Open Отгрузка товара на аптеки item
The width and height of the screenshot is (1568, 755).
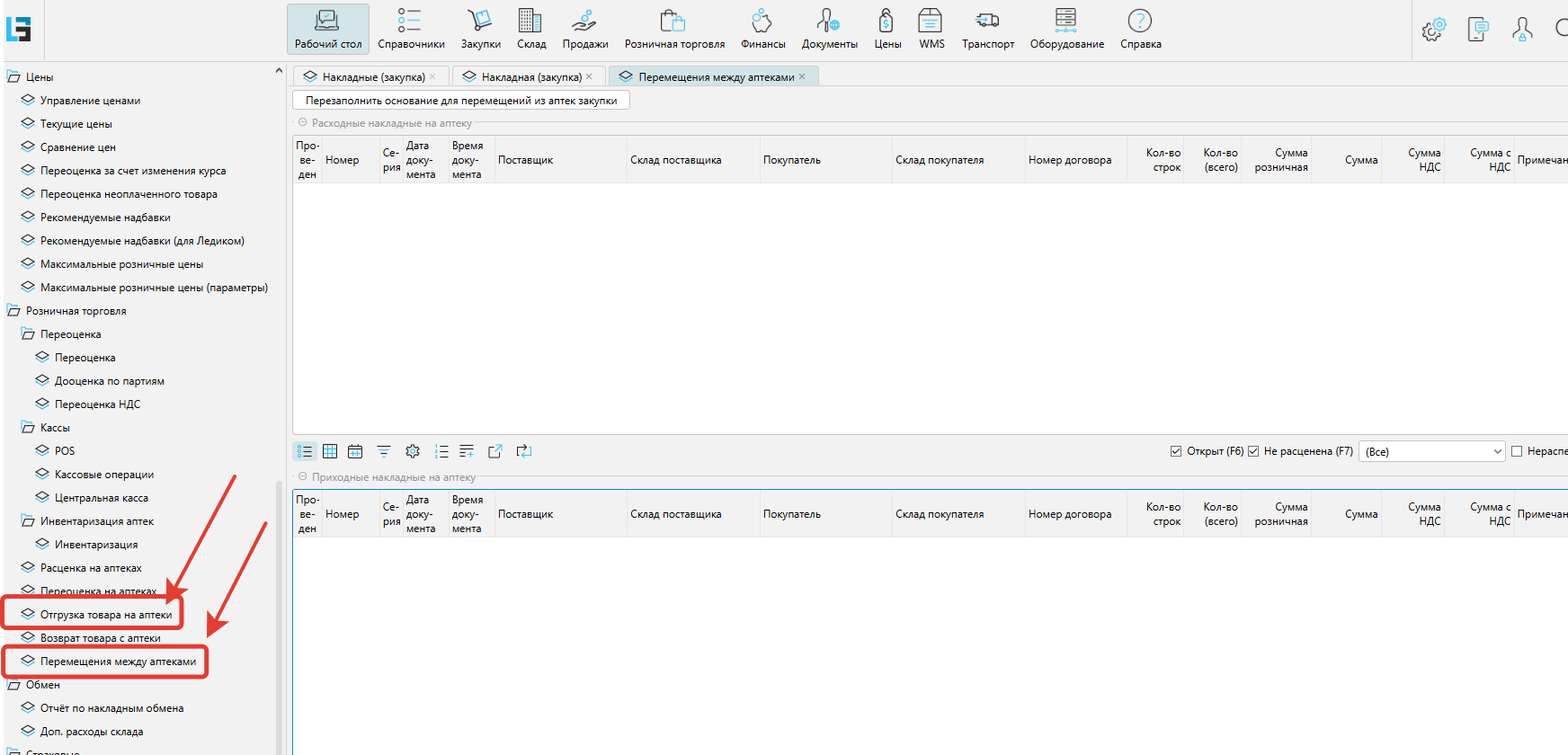(105, 615)
